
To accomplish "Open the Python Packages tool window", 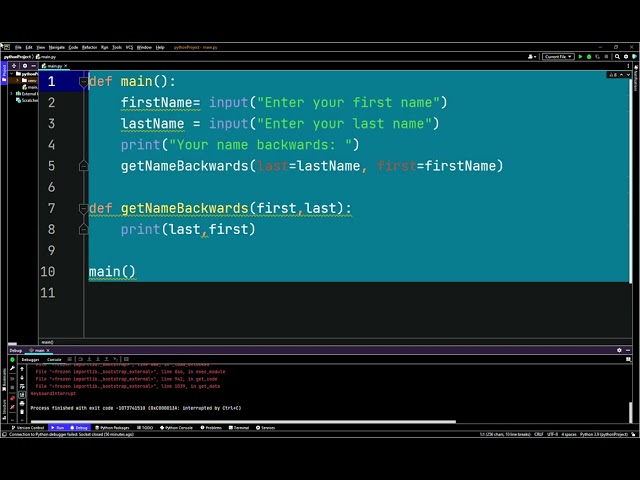I will pyautogui.click(x=112, y=428).
